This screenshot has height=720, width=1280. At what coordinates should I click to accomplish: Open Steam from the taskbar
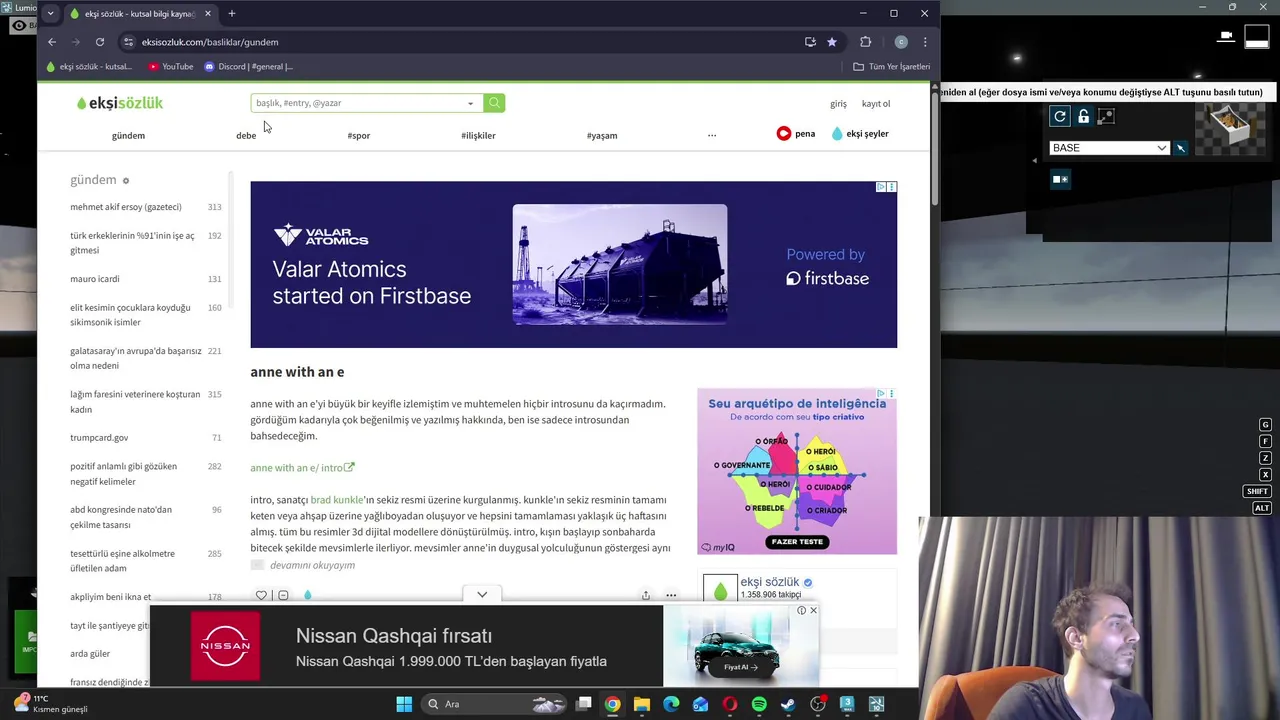pyautogui.click(x=788, y=704)
